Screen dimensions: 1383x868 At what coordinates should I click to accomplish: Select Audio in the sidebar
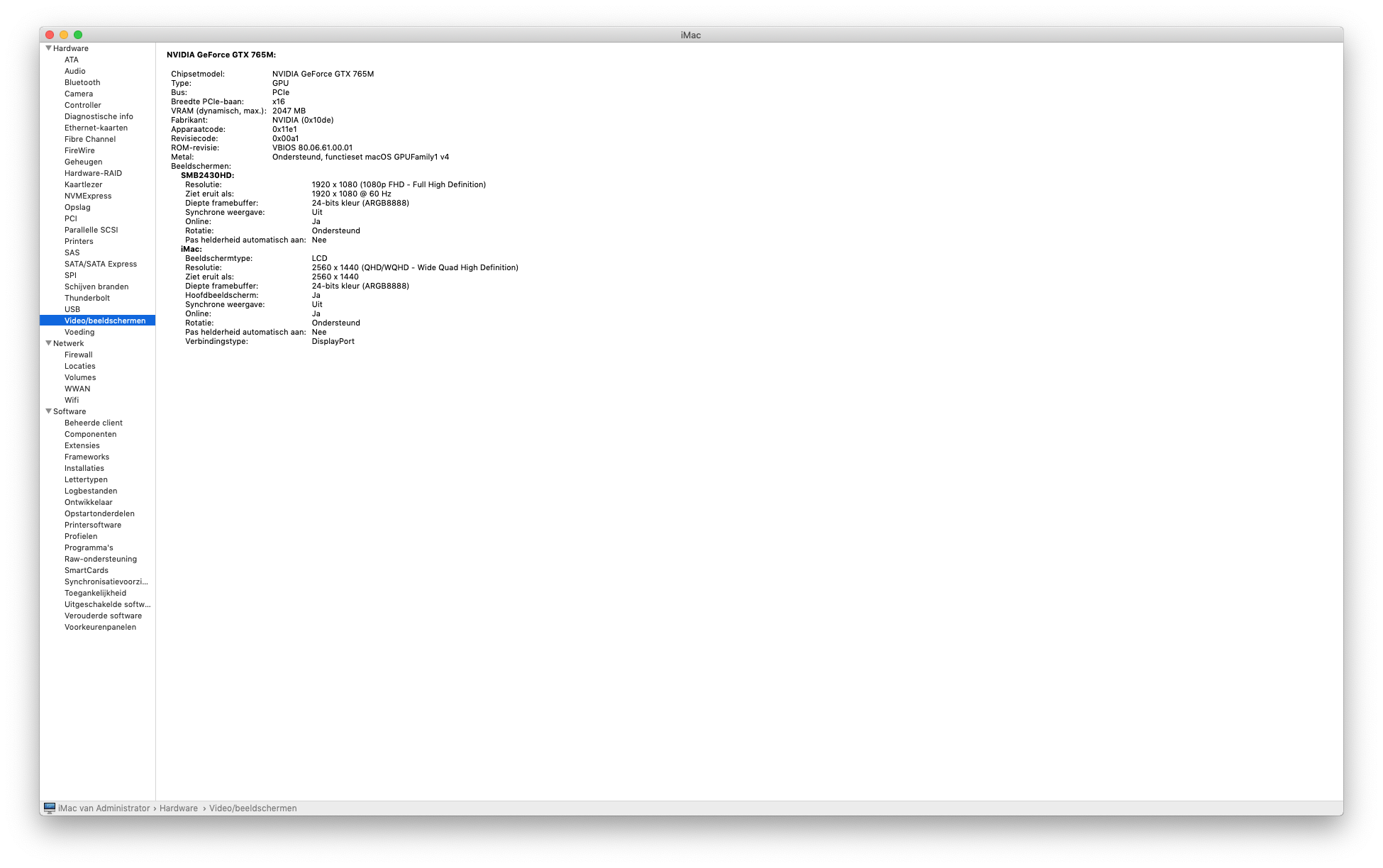75,71
